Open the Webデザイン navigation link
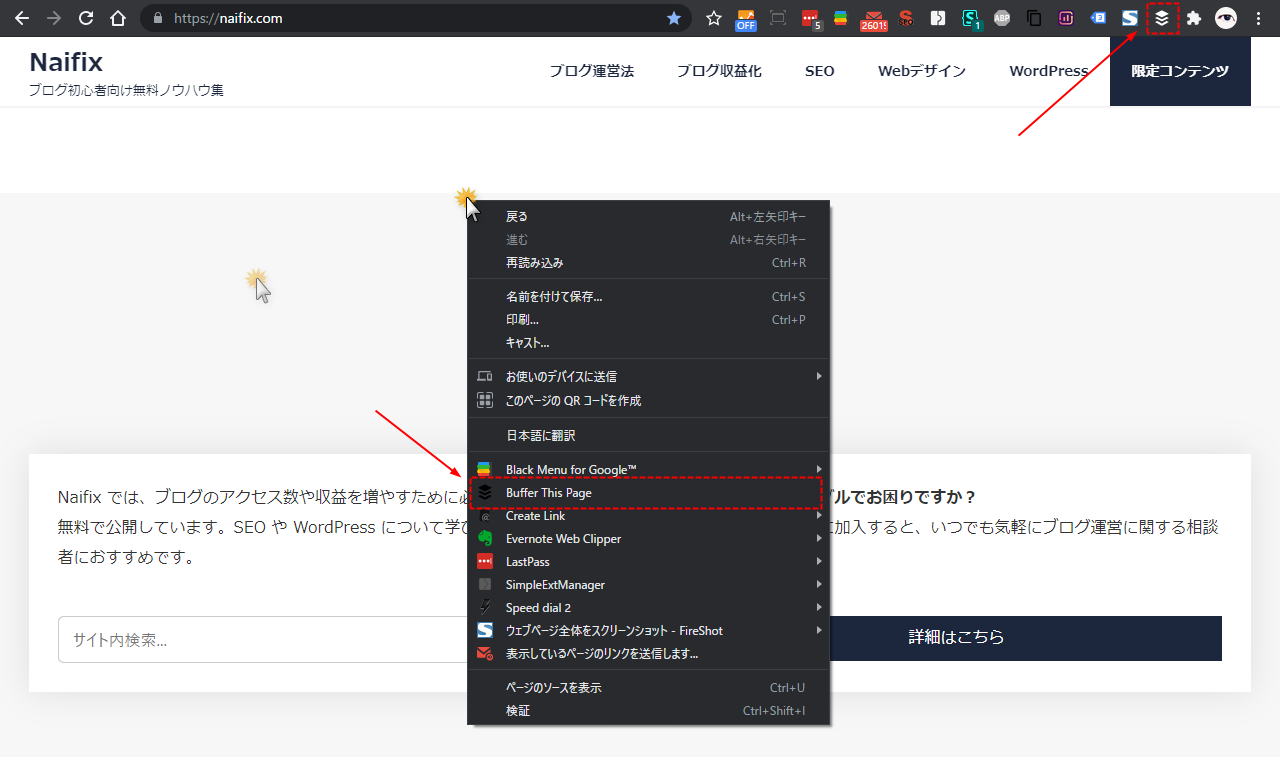The image size is (1280, 757). click(922, 71)
